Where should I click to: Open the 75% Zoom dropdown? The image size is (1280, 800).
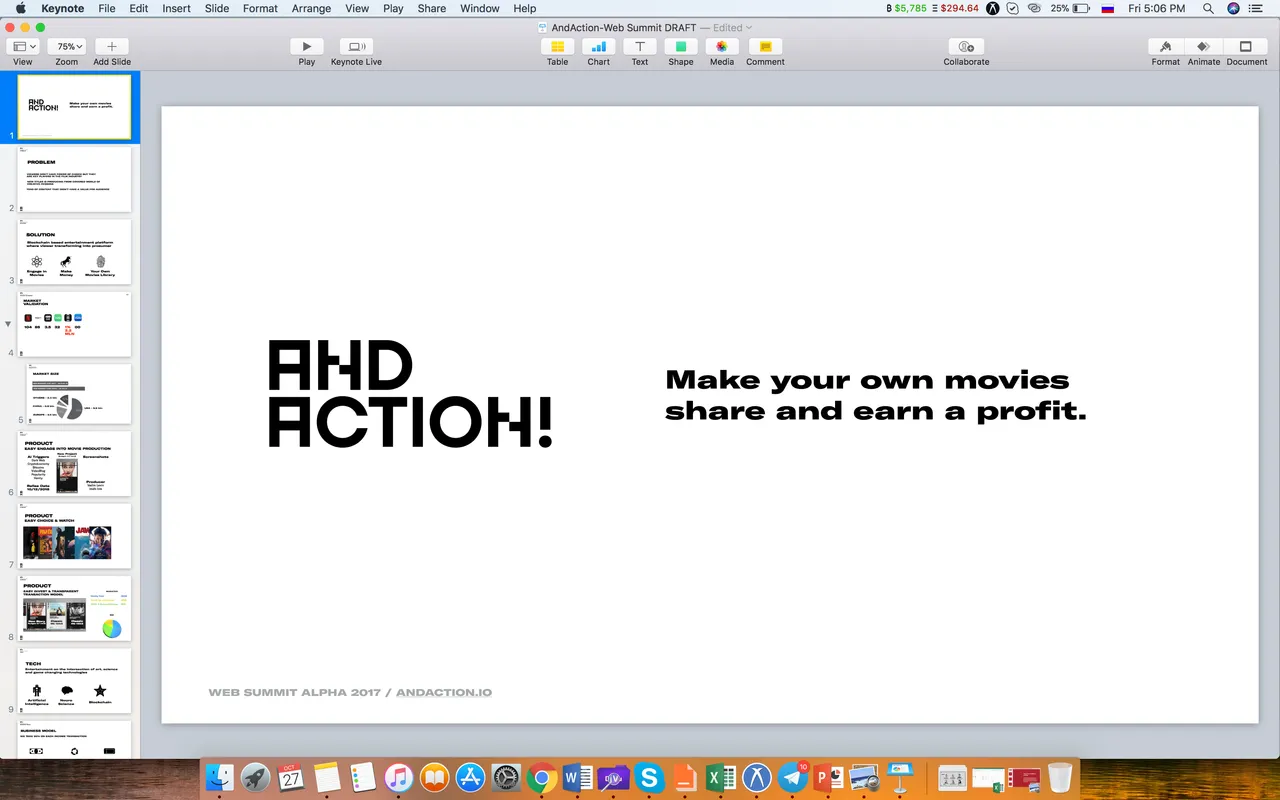(x=66, y=46)
